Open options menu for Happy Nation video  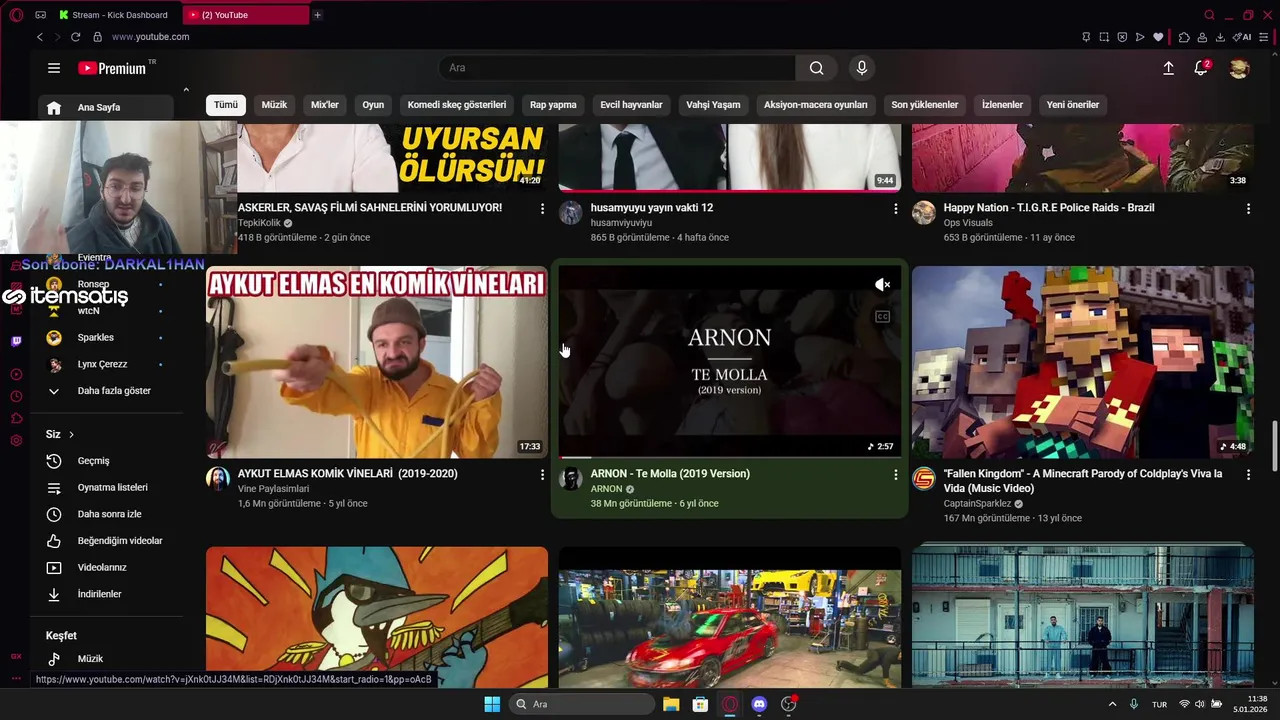click(1248, 208)
